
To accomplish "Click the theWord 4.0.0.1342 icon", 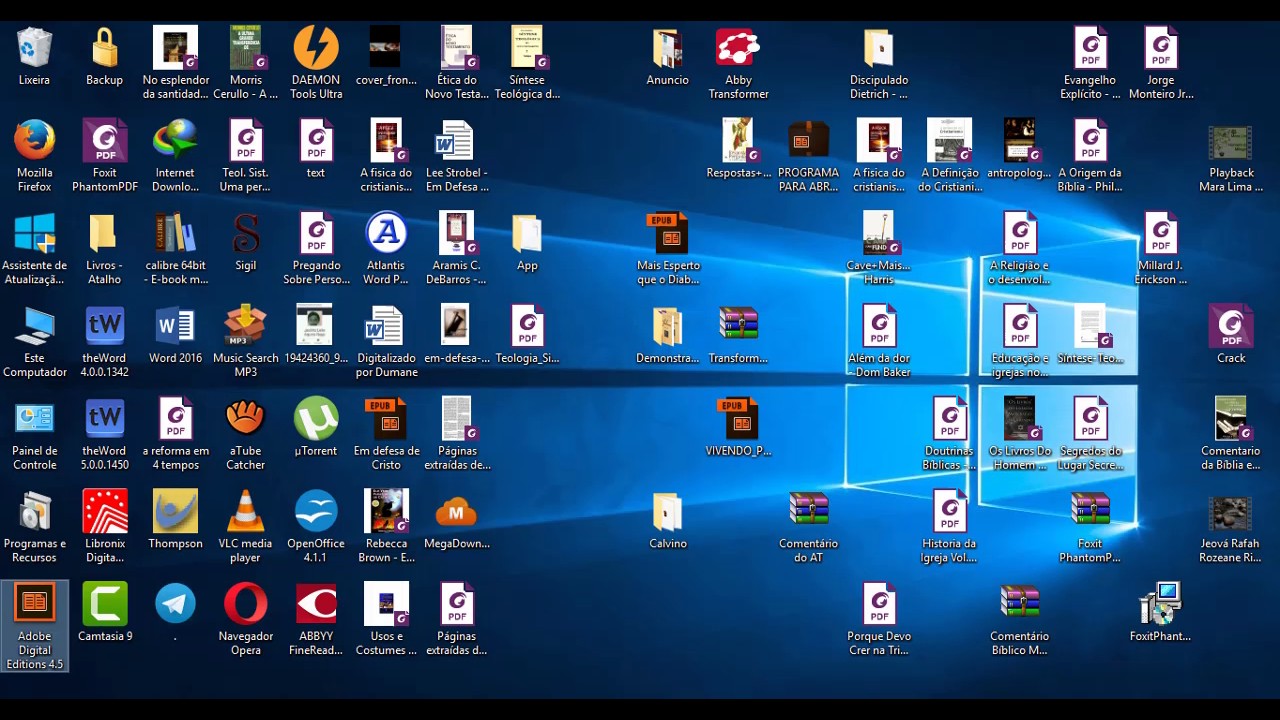I will coord(104,327).
